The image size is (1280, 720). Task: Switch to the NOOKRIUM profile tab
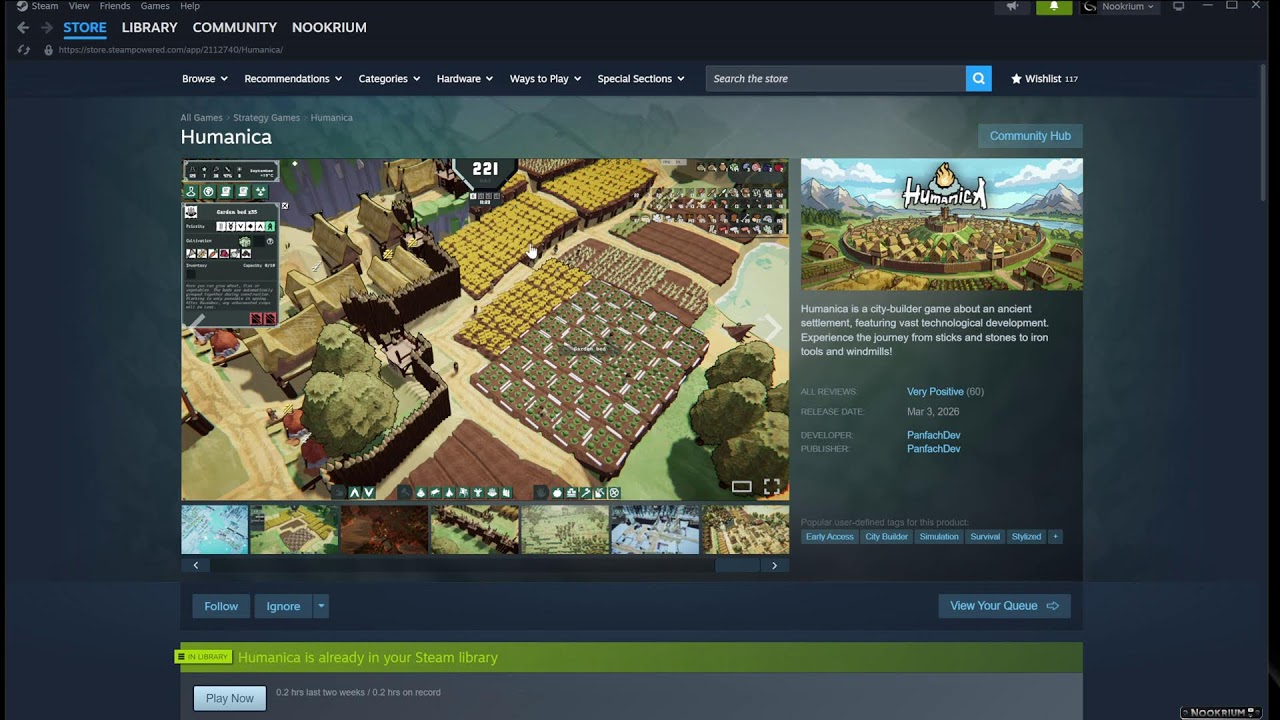329,28
